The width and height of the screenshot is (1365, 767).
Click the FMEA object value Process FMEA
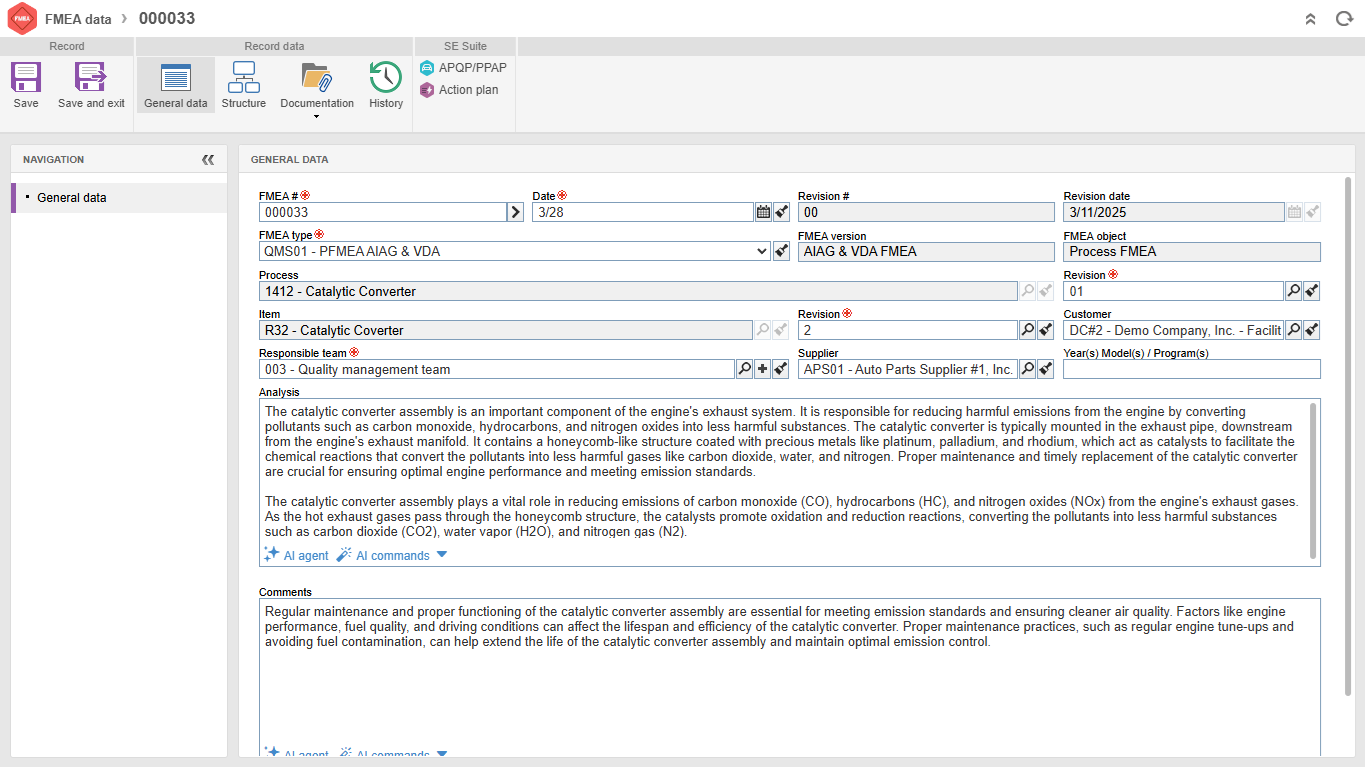[1192, 252]
